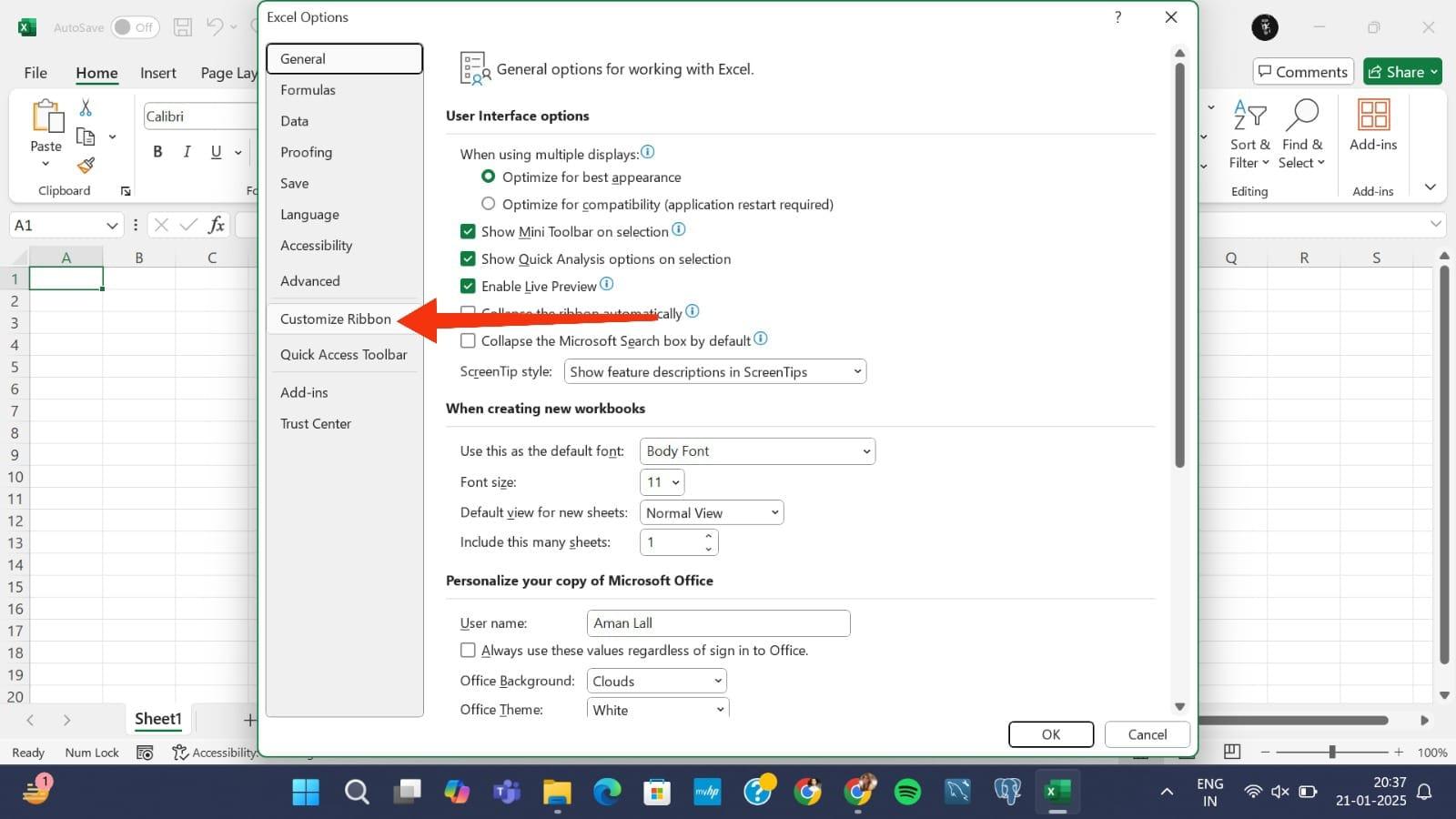Click the Copy icon in Clipboard group
Viewport: 1456px width, 819px height.
(x=86, y=136)
